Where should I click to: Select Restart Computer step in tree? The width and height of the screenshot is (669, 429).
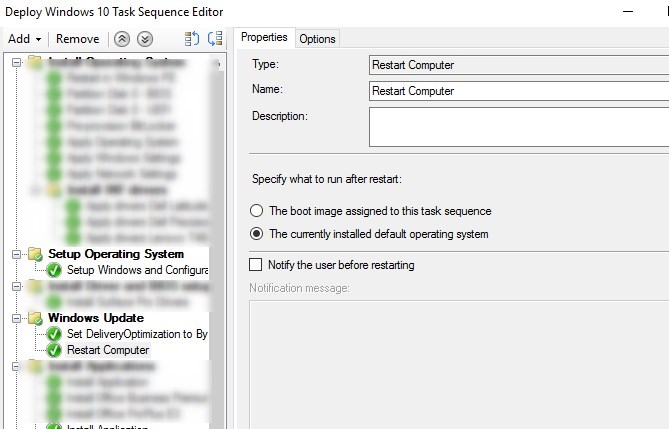pos(108,350)
